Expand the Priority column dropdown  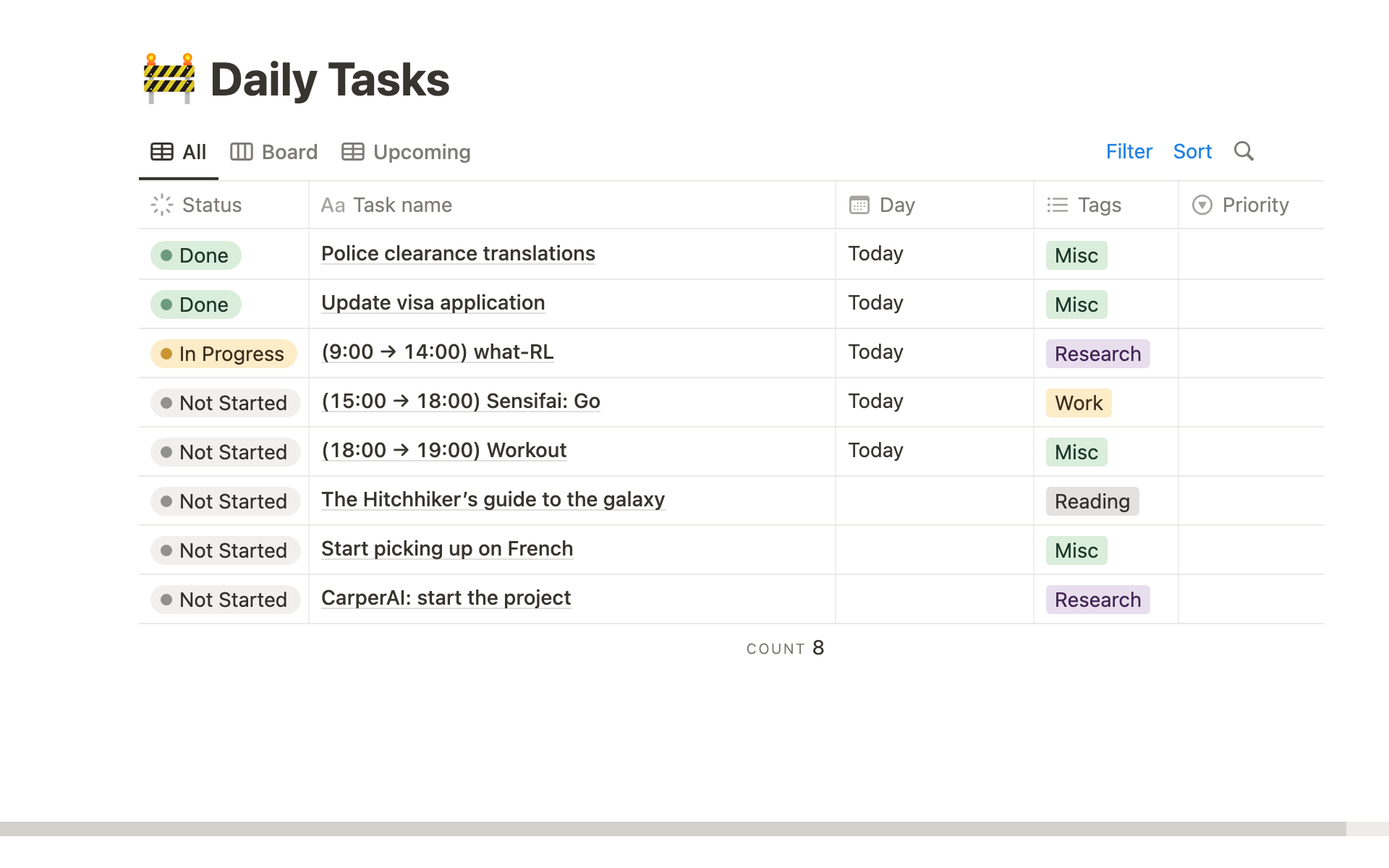[x=1200, y=204]
